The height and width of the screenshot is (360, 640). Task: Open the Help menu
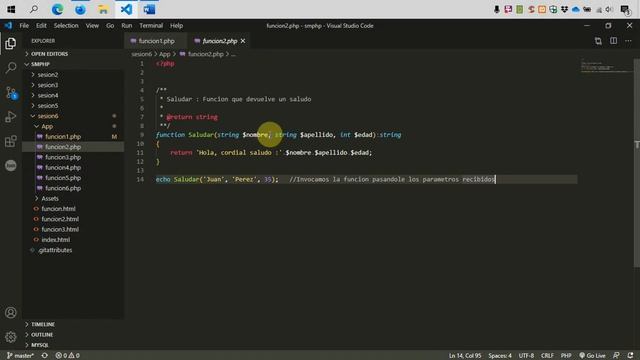pyautogui.click(x=176, y=25)
